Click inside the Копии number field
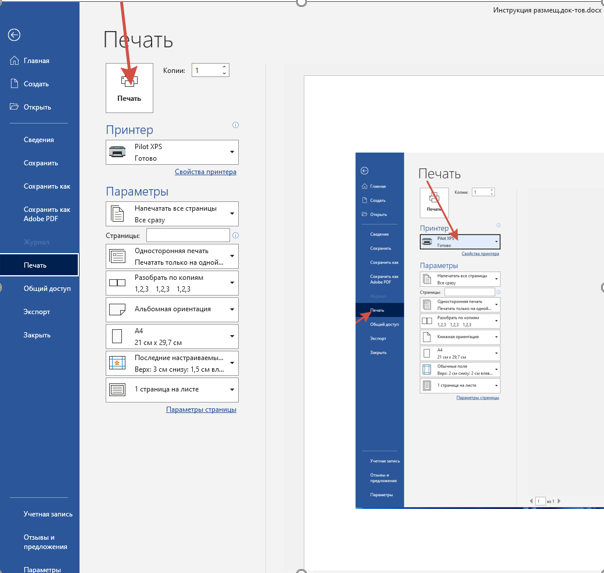This screenshot has width=604, height=573. coord(206,71)
